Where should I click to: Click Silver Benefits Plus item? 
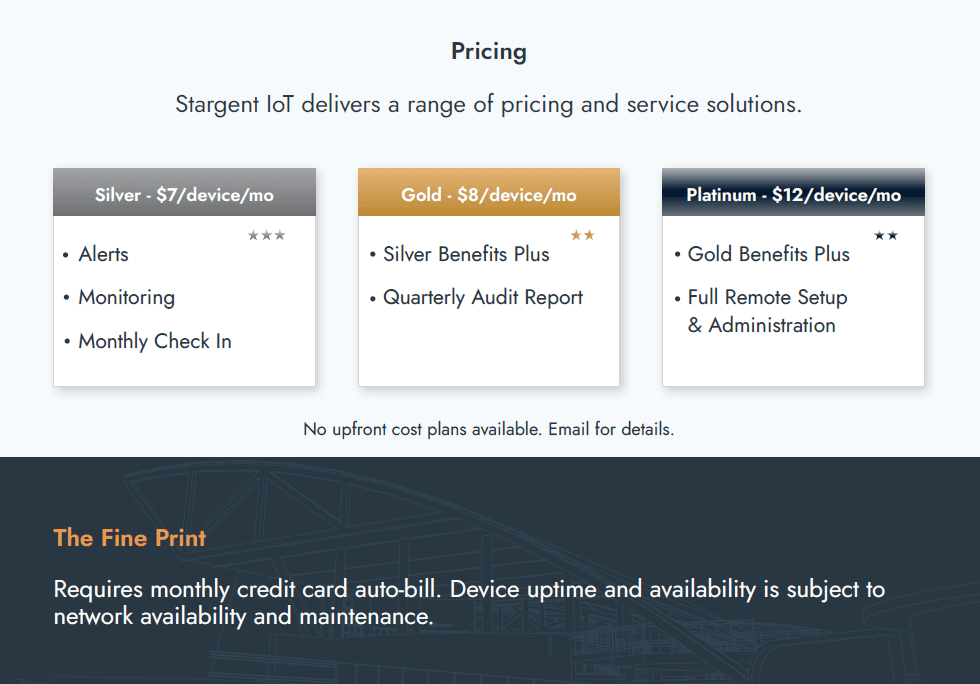coord(466,254)
